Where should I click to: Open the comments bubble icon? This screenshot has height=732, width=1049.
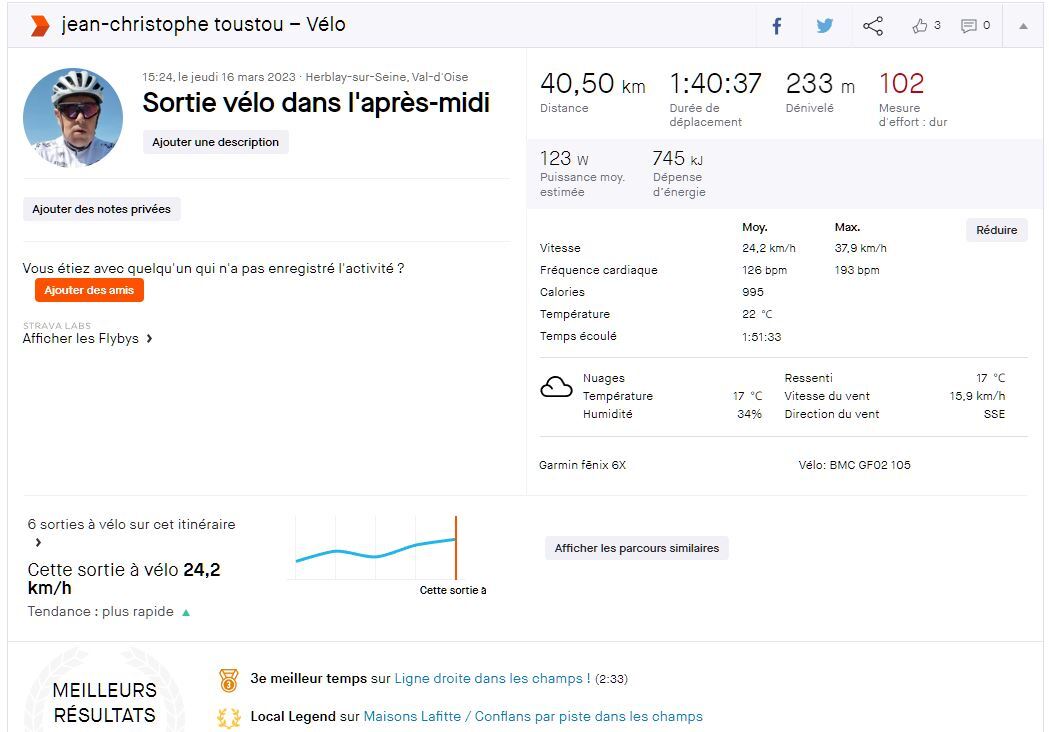968,26
